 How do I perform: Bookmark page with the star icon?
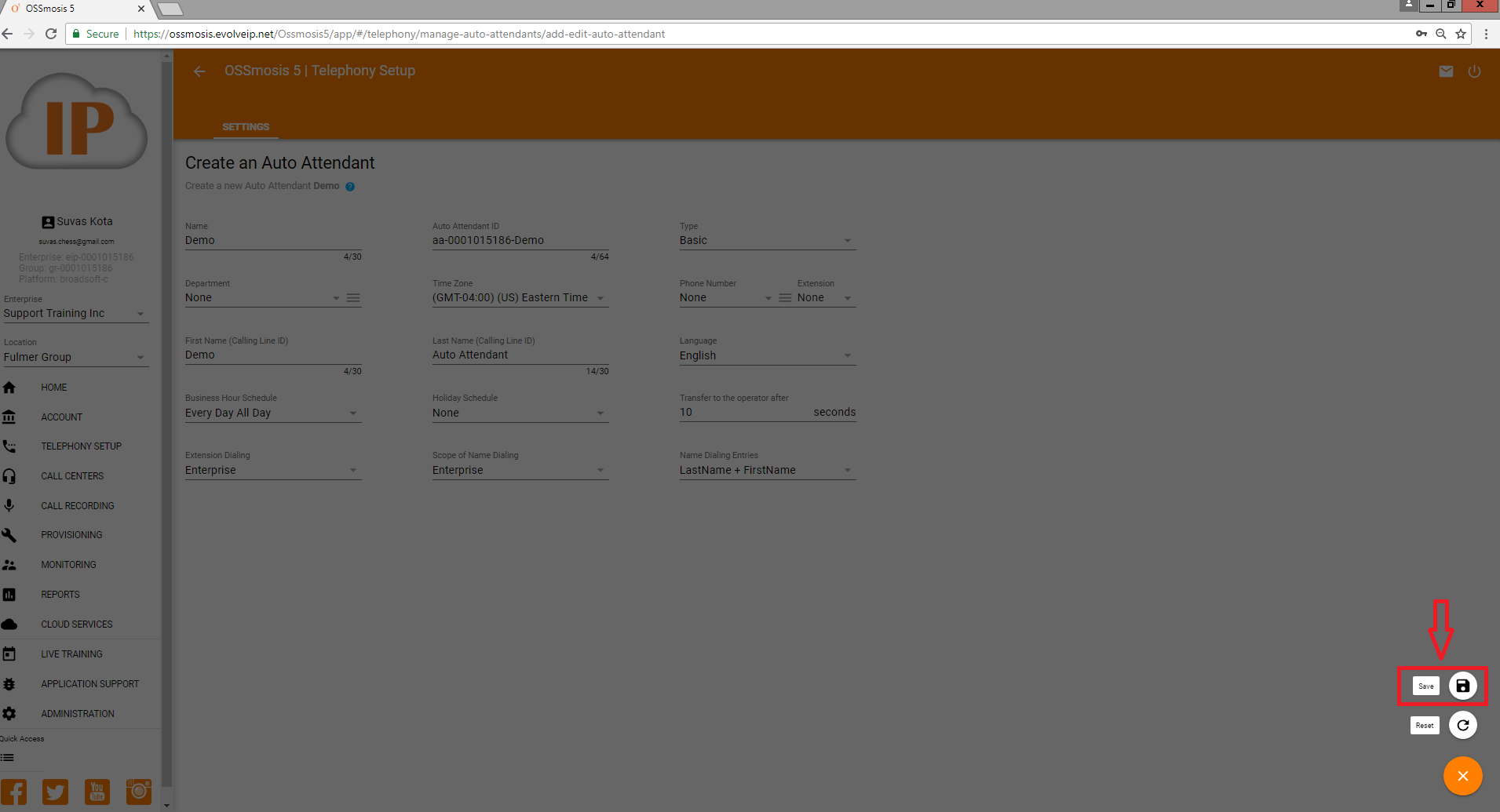(x=1460, y=34)
